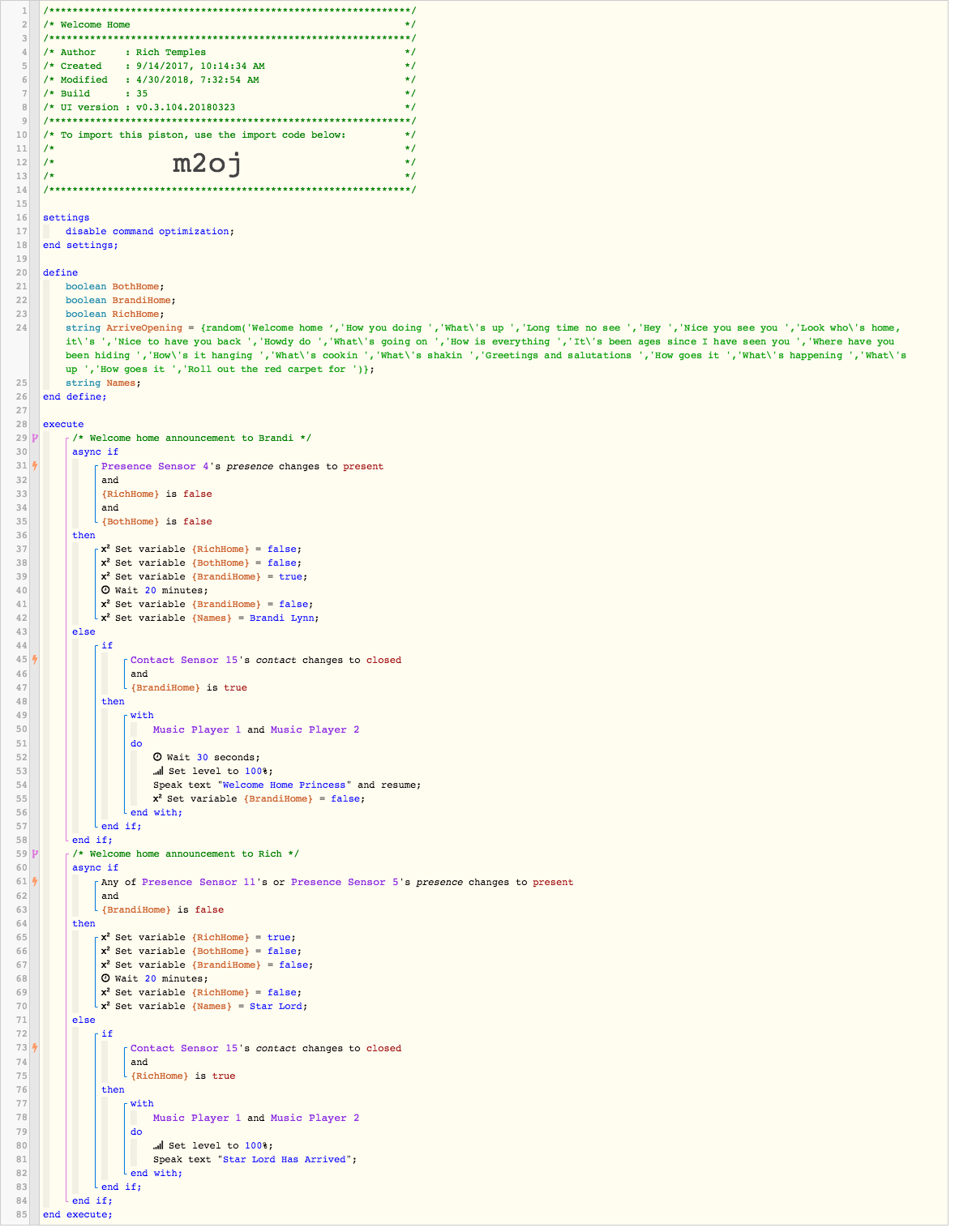This screenshot has width=955, height=1232.
Task: Click 'Presence Sensor 4' device in condition
Action: 156,466
